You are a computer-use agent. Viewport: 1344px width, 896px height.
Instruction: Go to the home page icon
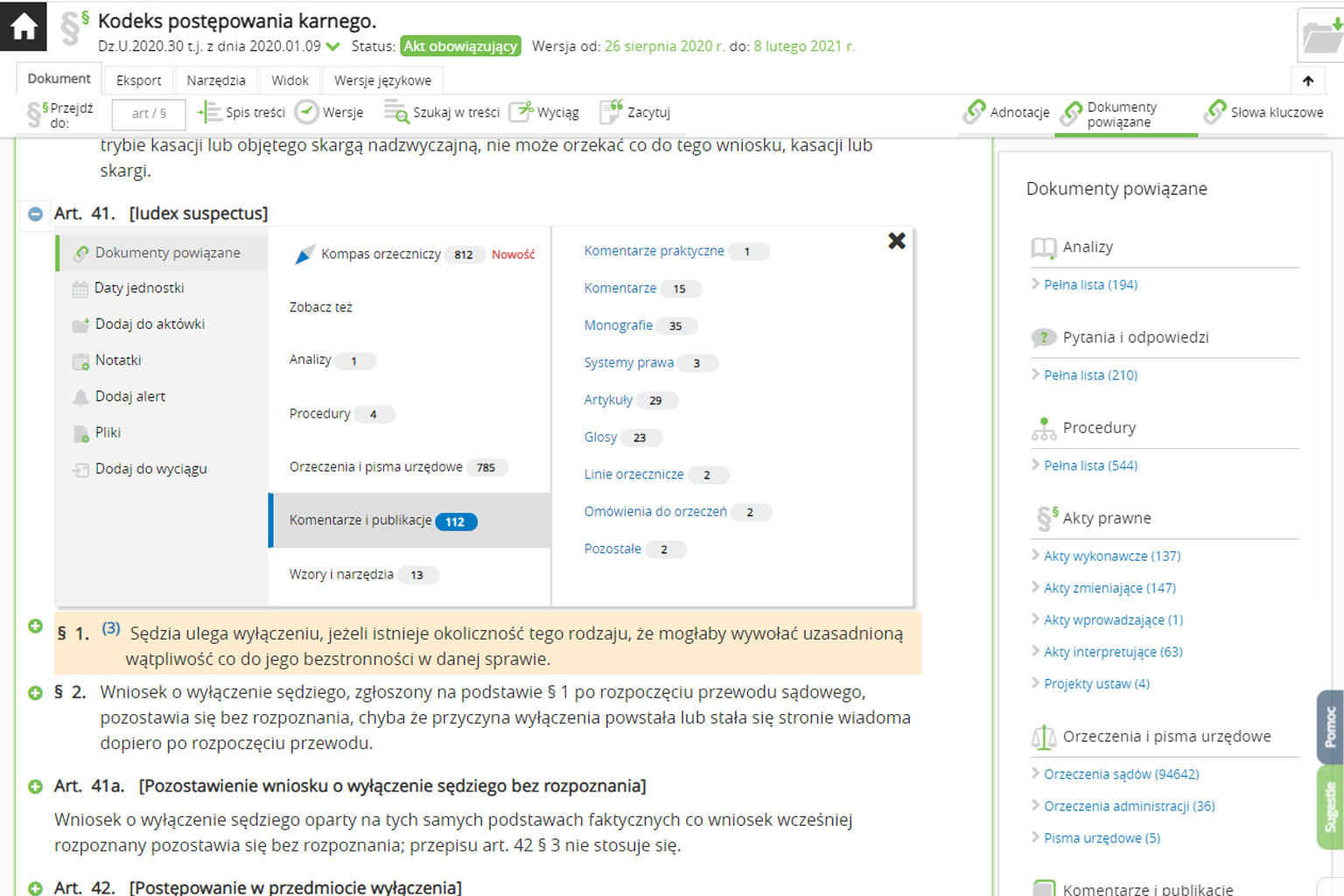[24, 26]
